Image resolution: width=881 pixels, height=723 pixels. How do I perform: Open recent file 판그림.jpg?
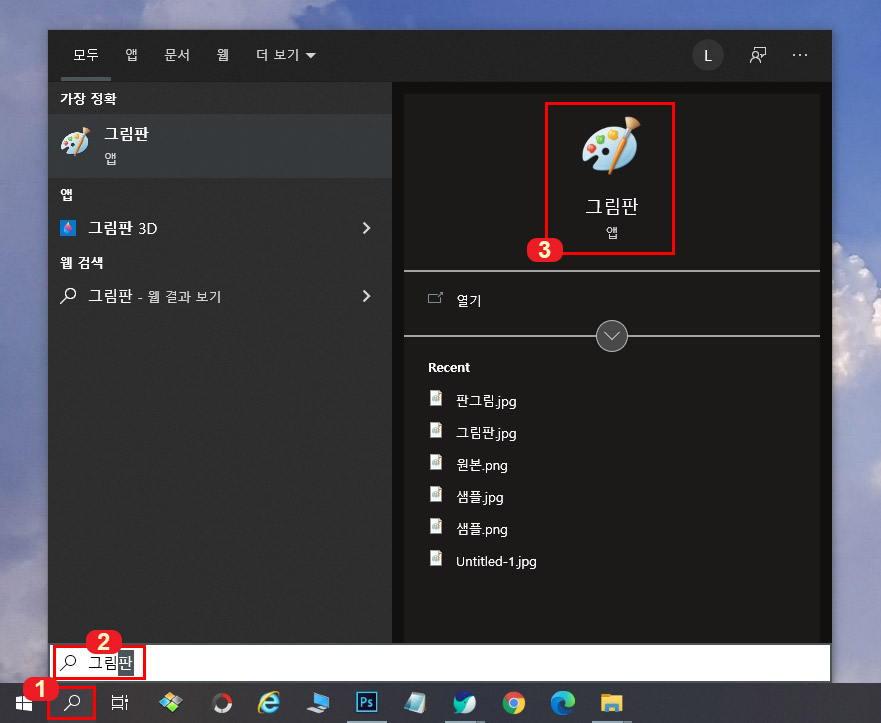coord(486,401)
